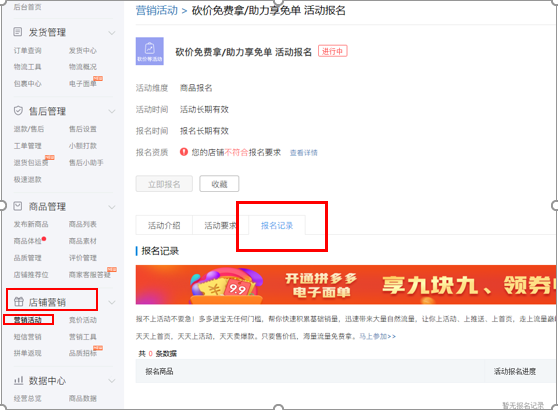Click the 数据中心 section title
Screen dimensions: 558x410
coord(47,380)
